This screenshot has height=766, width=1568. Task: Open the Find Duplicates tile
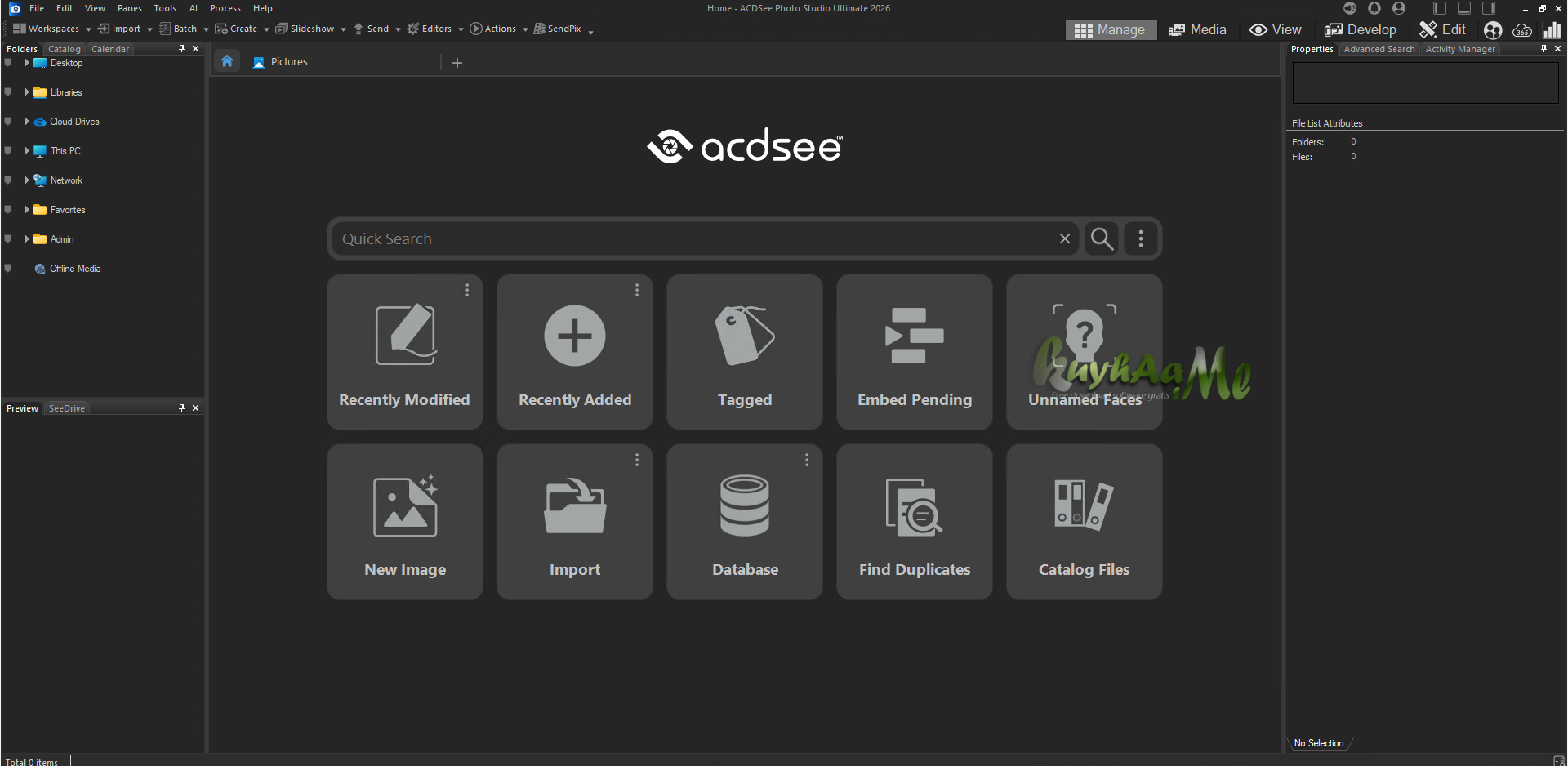pos(915,522)
